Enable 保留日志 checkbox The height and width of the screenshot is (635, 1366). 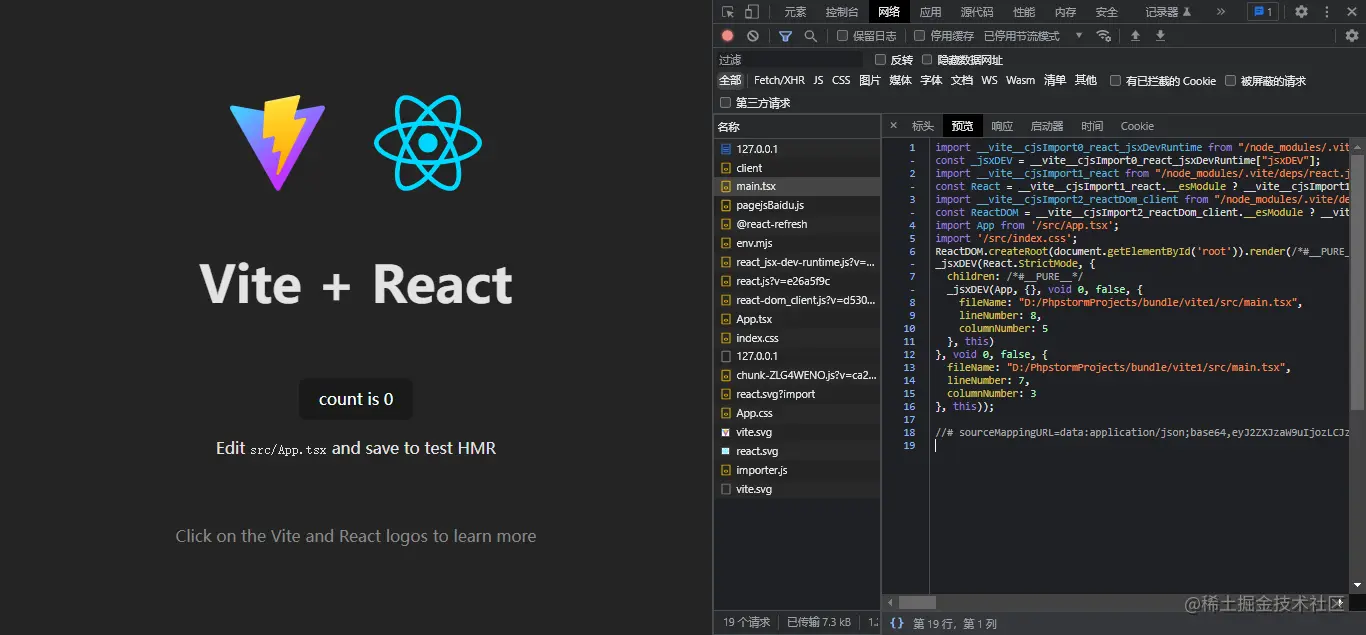843,36
